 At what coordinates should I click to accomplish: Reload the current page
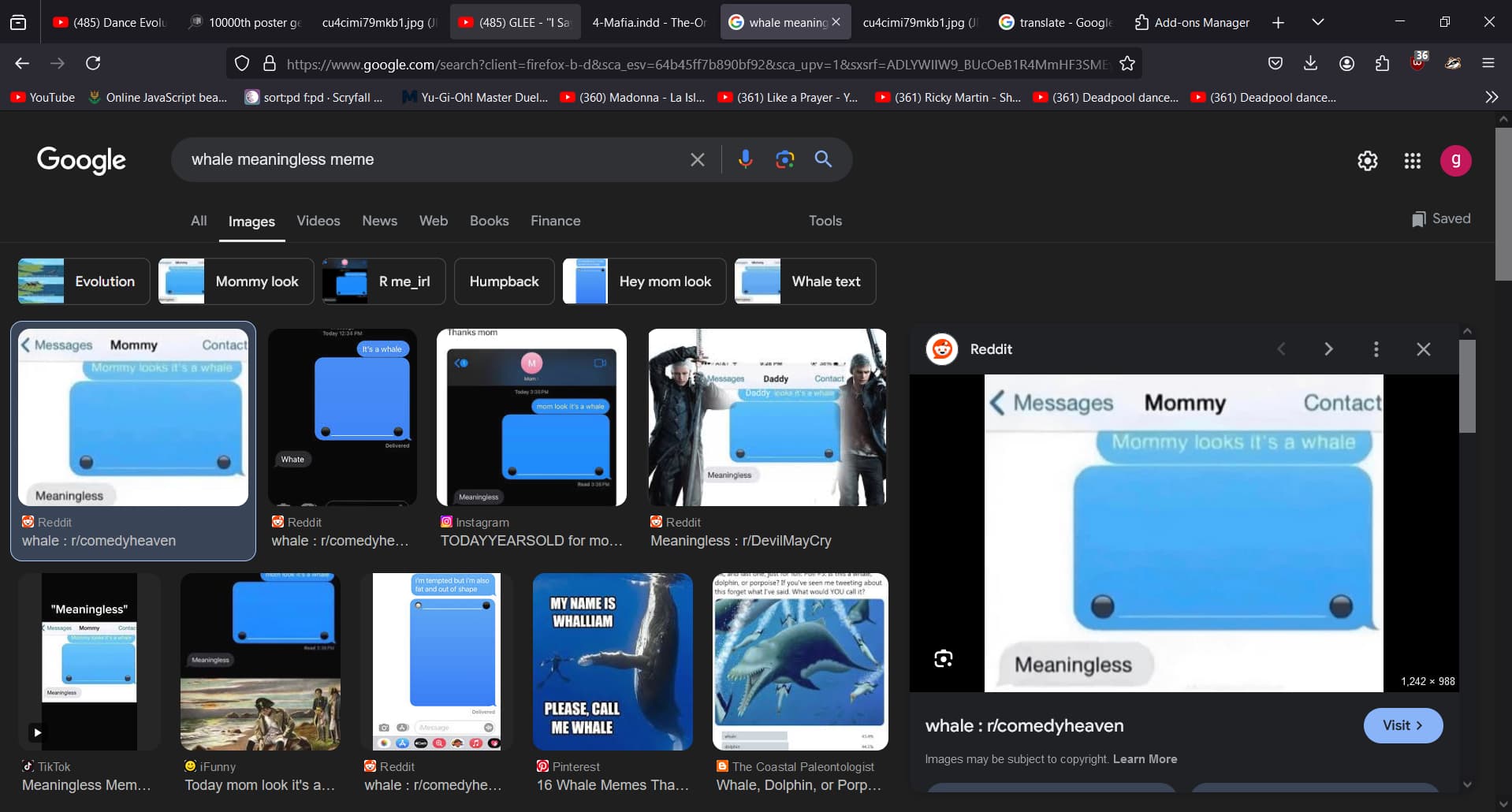(x=93, y=63)
